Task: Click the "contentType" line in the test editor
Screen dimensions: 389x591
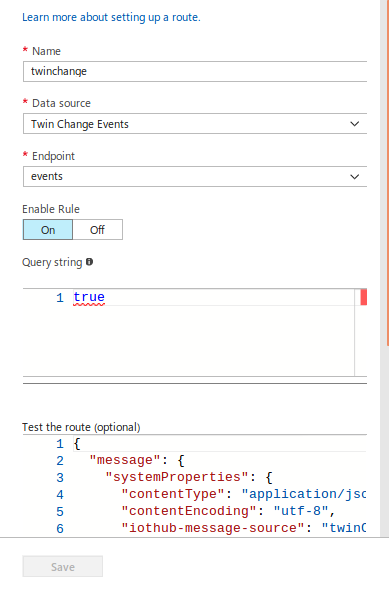Action: point(243,494)
